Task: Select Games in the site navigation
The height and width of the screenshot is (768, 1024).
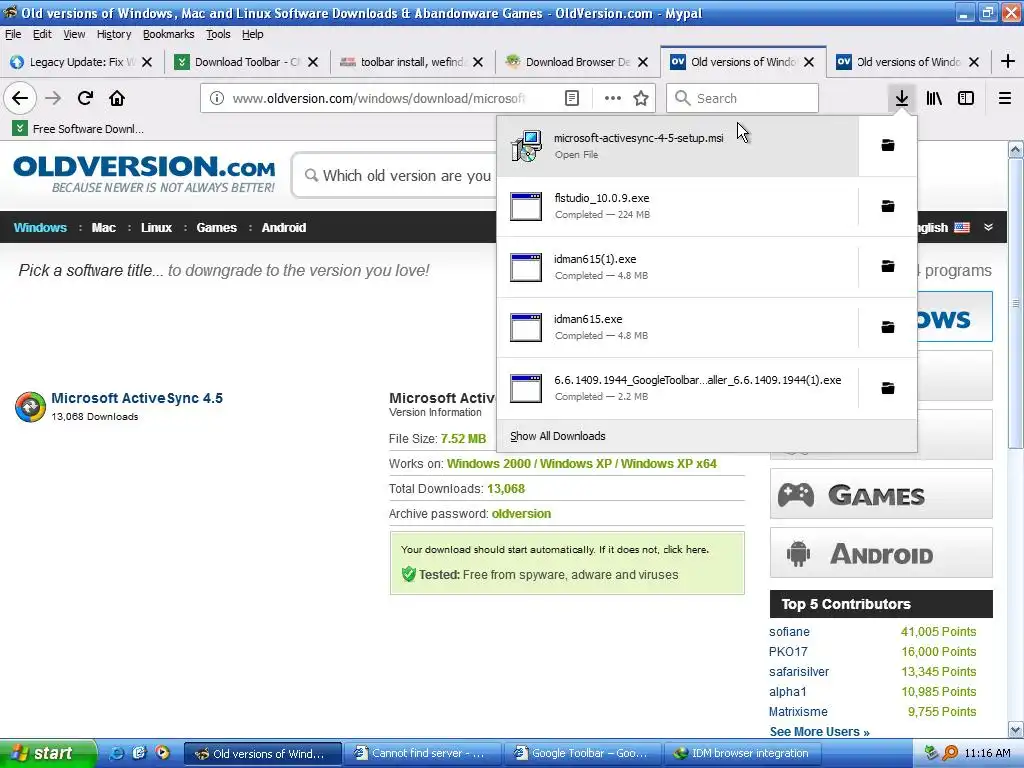Action: [217, 227]
